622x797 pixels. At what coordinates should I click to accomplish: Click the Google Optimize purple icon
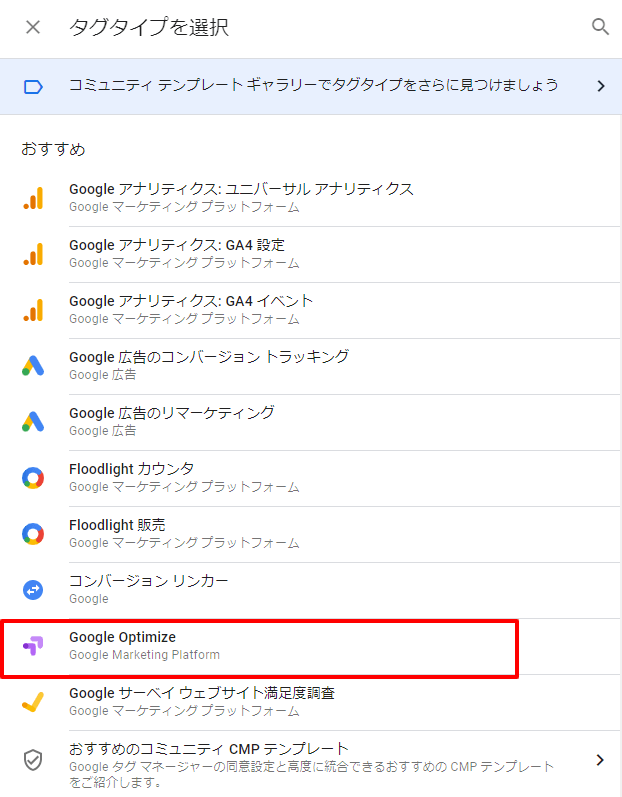tap(33, 646)
